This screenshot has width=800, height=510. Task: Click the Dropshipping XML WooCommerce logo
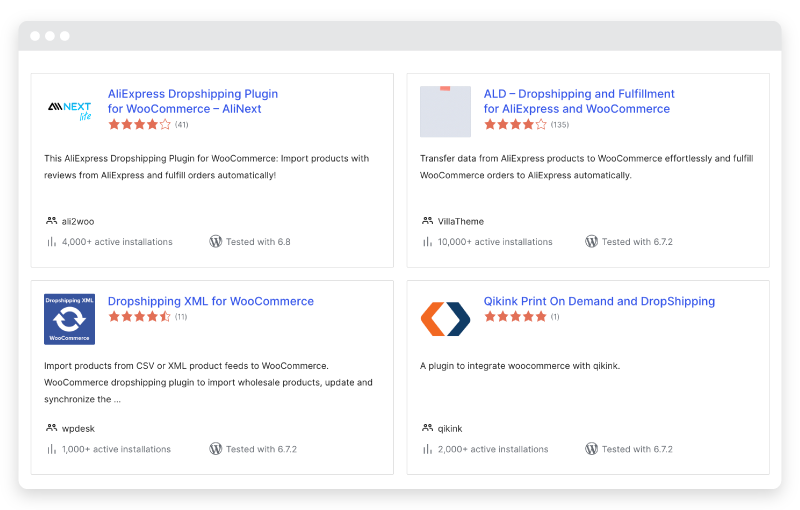pyautogui.click(x=69, y=319)
